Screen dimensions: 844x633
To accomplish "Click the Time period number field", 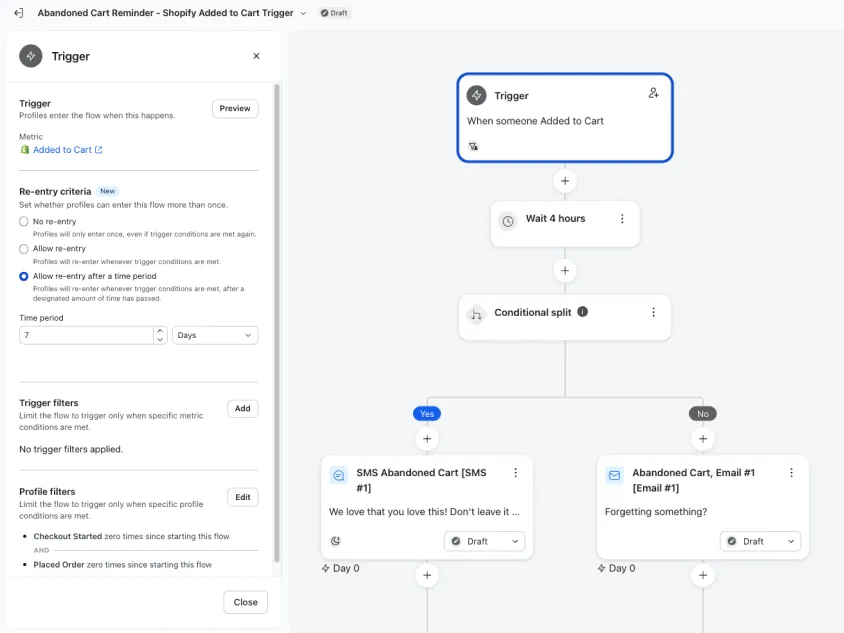I will [86, 335].
